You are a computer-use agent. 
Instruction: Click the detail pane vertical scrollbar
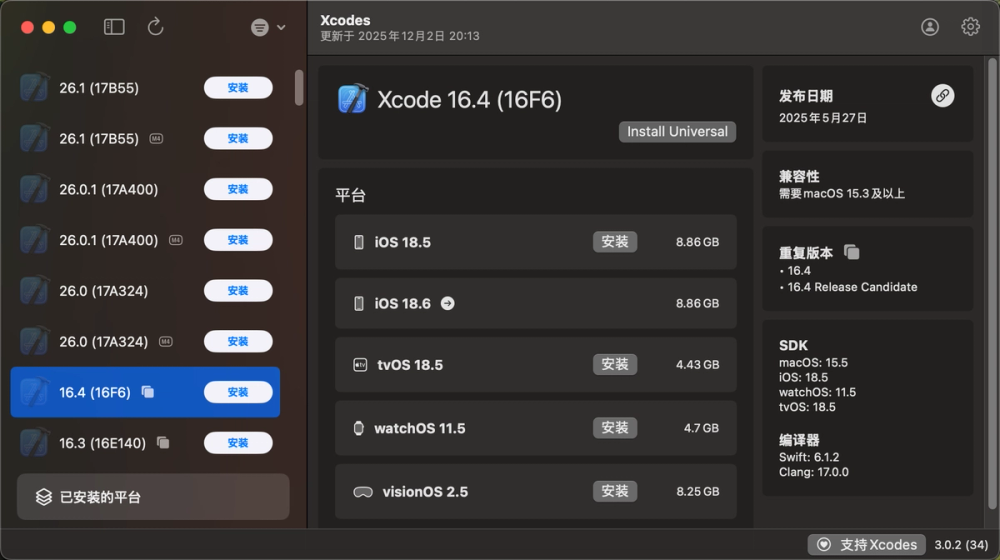[x=992, y=284]
